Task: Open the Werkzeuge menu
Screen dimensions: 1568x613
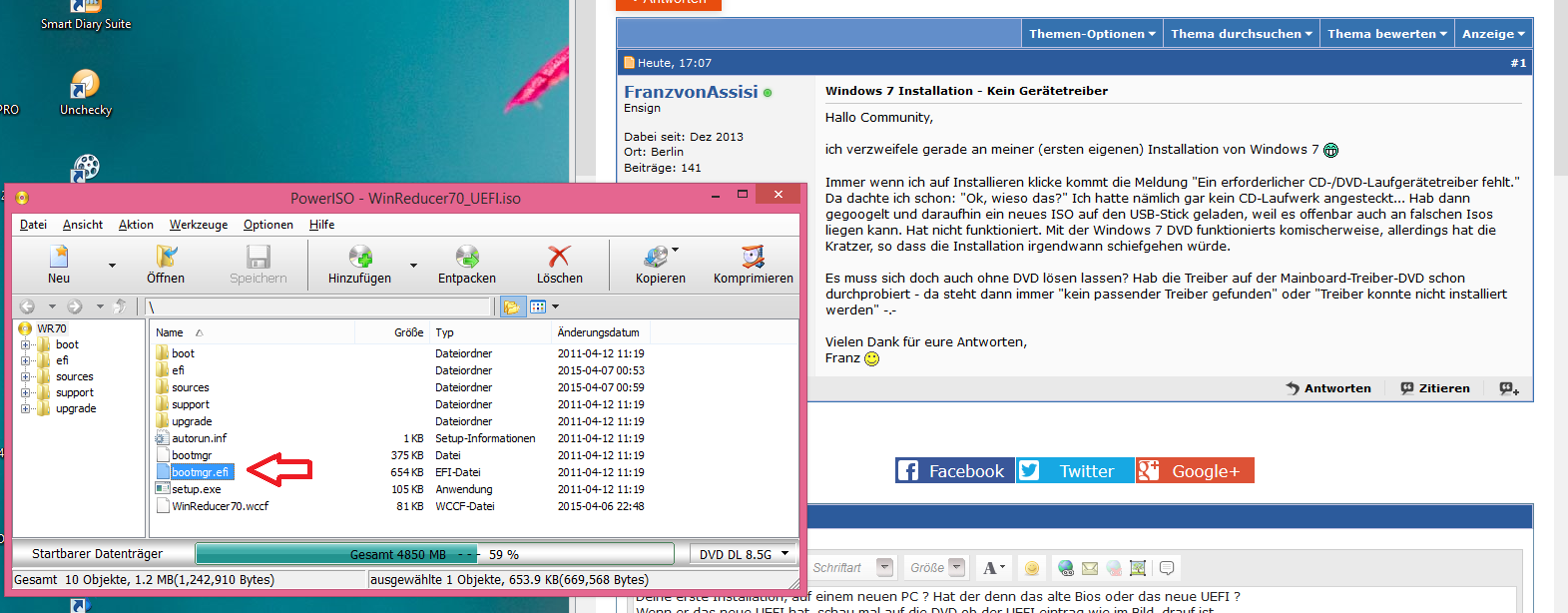Action: [x=199, y=225]
